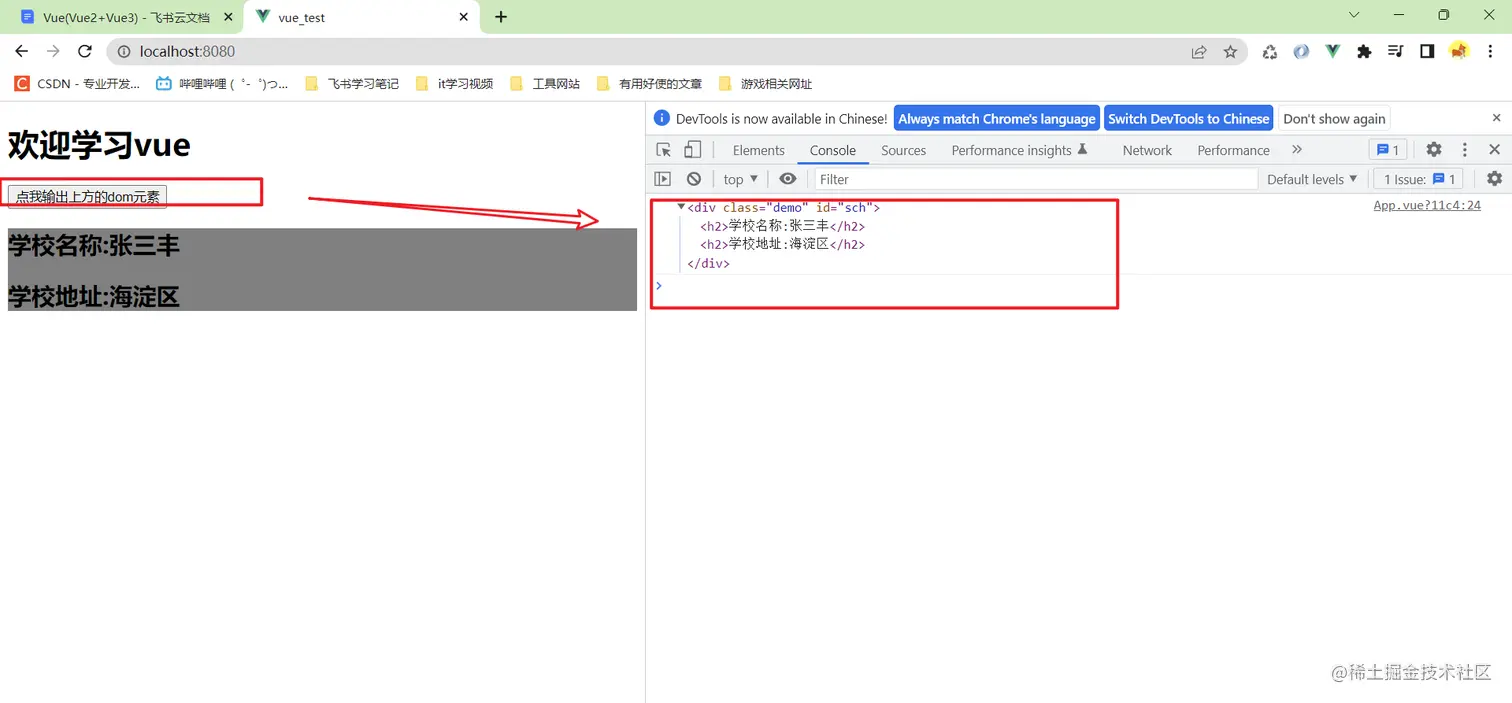Close the vue_test browser tab
The image size is (1512, 703).
pos(463,17)
